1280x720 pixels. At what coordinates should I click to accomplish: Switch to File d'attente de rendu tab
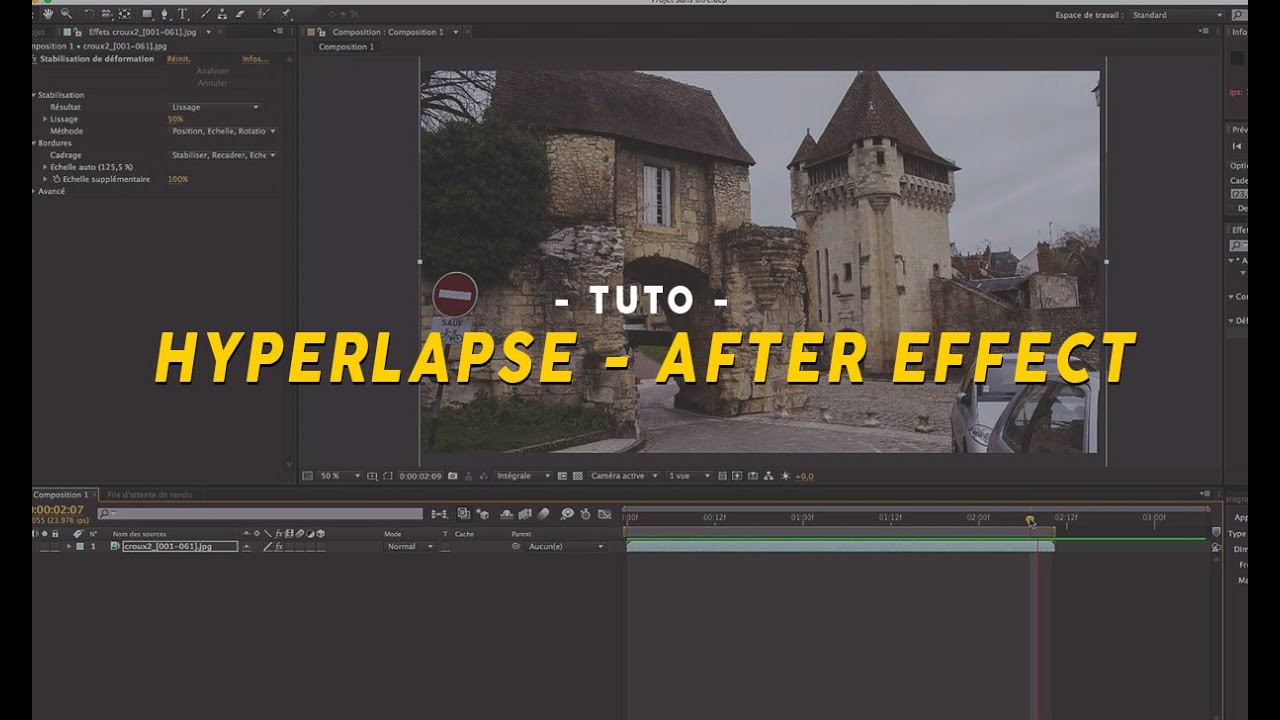coord(150,494)
